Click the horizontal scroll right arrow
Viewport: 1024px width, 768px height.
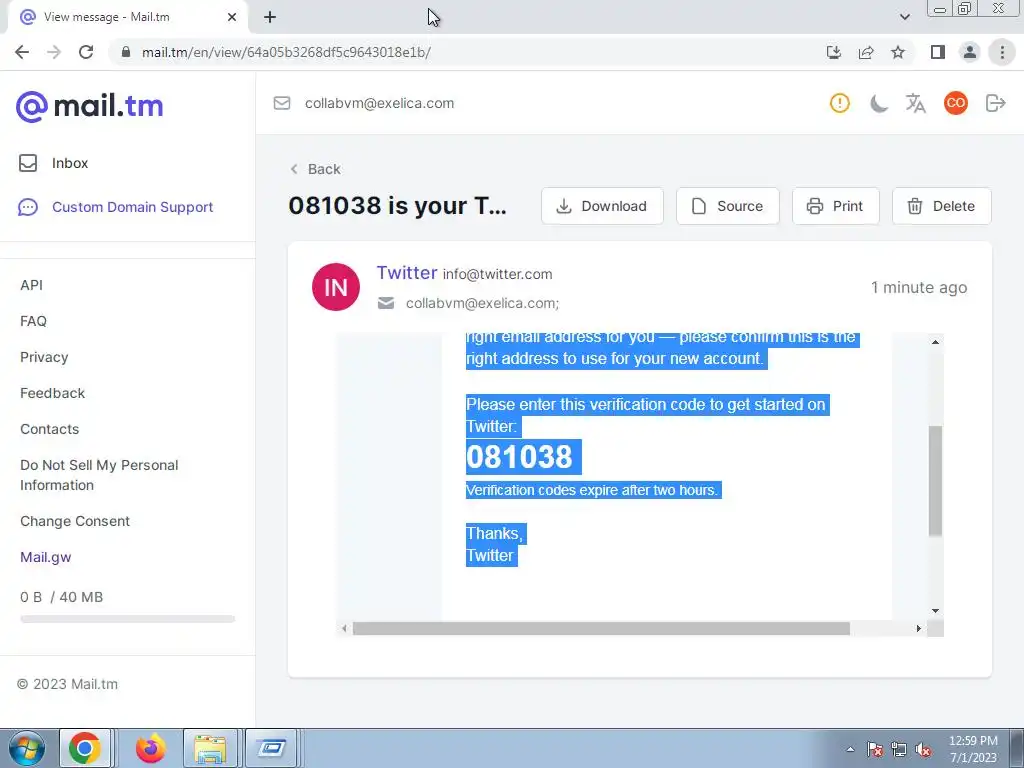pyautogui.click(x=918, y=628)
